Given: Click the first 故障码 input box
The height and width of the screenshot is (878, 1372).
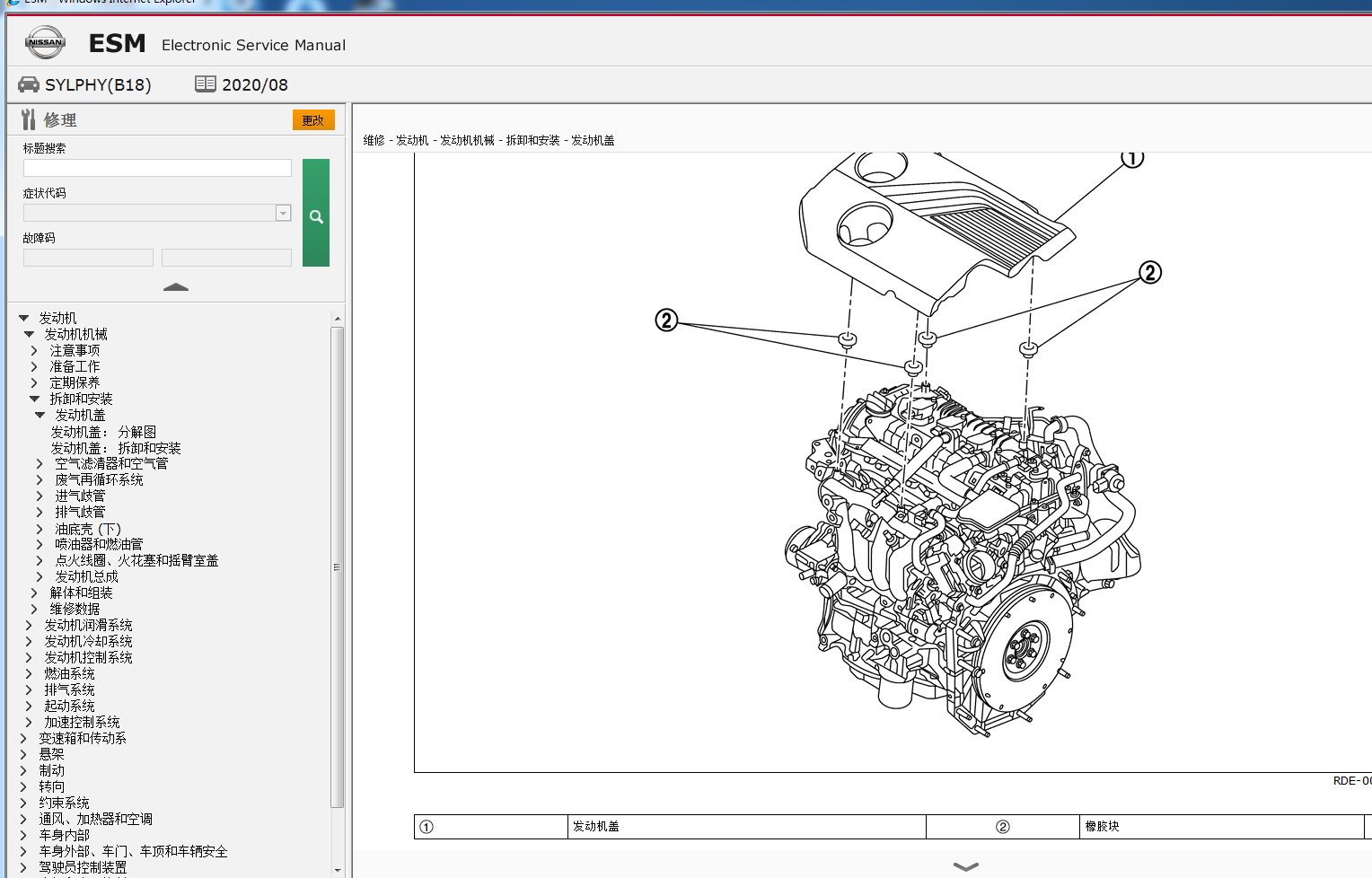Looking at the screenshot, I should pos(88,258).
